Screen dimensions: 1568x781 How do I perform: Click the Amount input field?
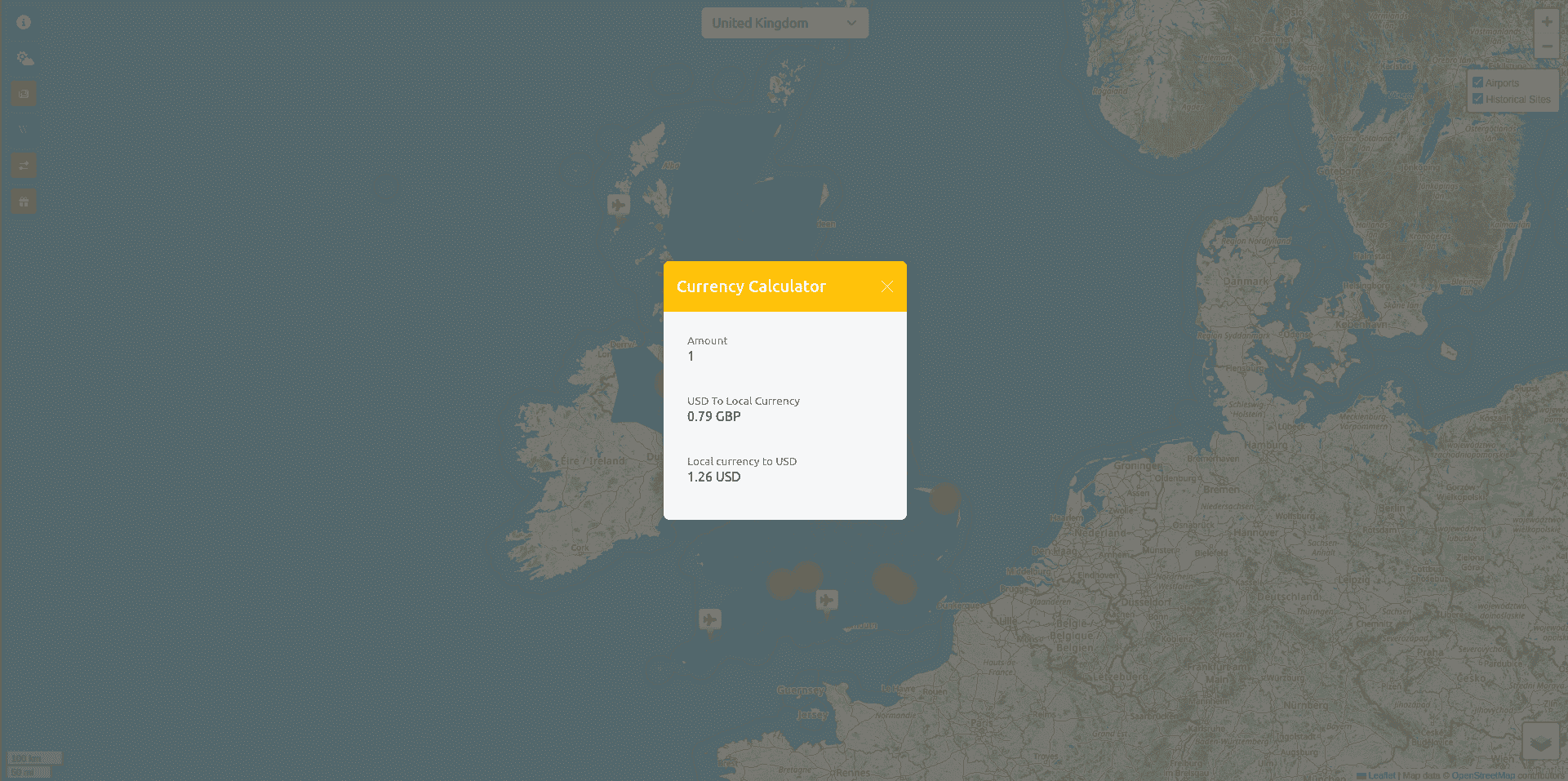pos(784,356)
